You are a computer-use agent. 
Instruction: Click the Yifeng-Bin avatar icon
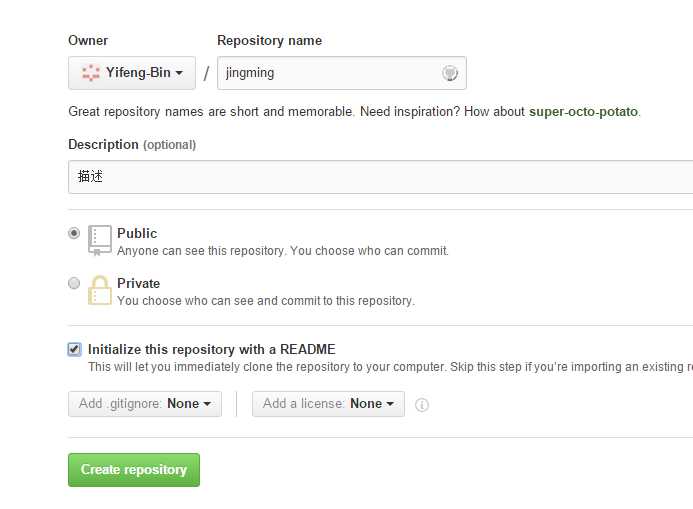(91, 72)
